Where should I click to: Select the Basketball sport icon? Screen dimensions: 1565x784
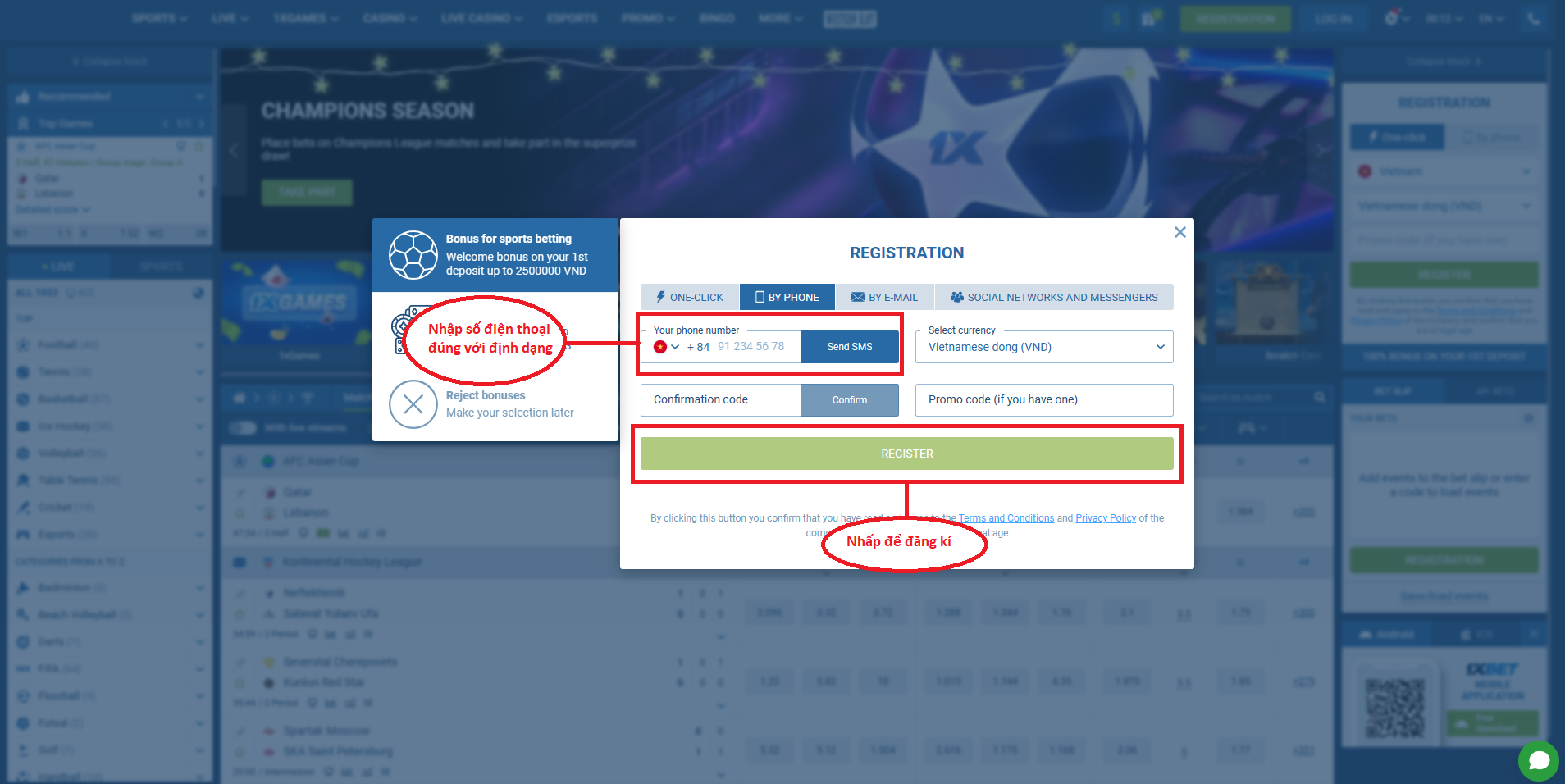pos(23,399)
